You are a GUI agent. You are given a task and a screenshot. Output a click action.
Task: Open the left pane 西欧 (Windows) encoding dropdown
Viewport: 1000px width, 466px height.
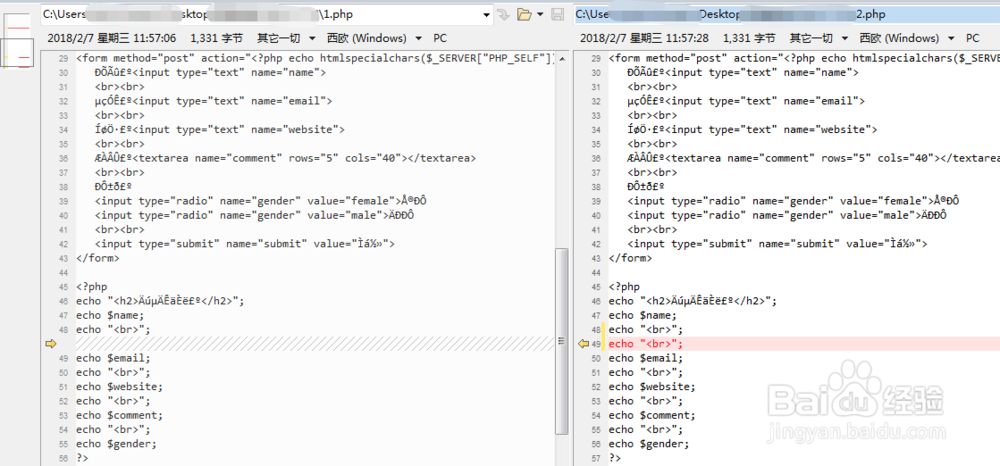tap(374, 38)
